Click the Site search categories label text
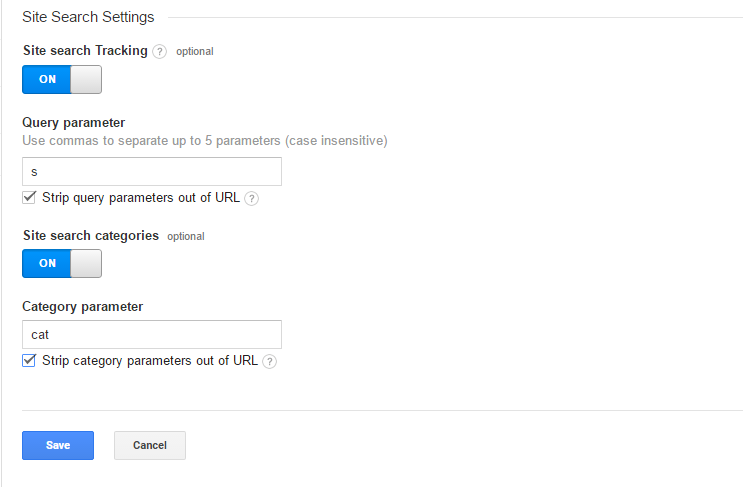The width and height of the screenshot is (743, 487). coord(91,235)
